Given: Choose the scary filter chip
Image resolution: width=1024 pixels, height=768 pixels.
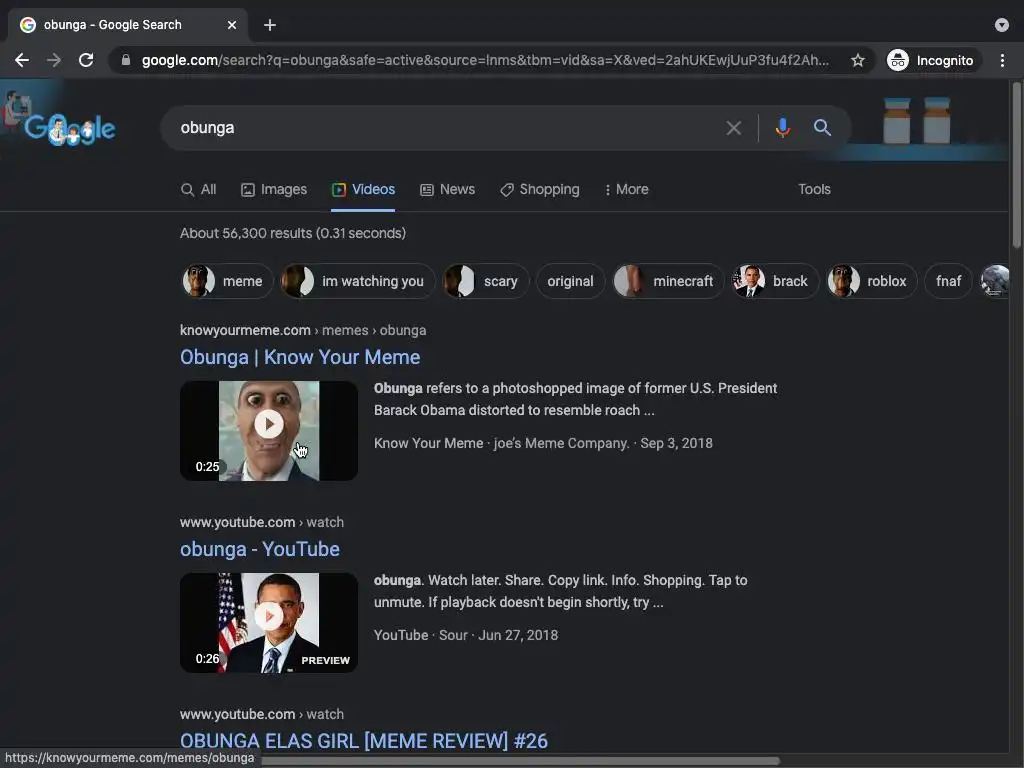Looking at the screenshot, I should point(486,281).
